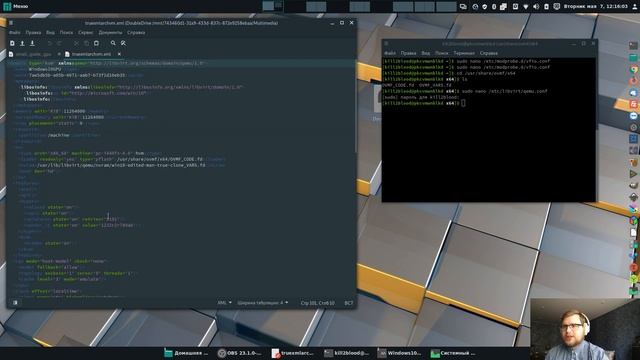
Task: Click the new document icon in editor toolbar
Action: coord(12,43)
